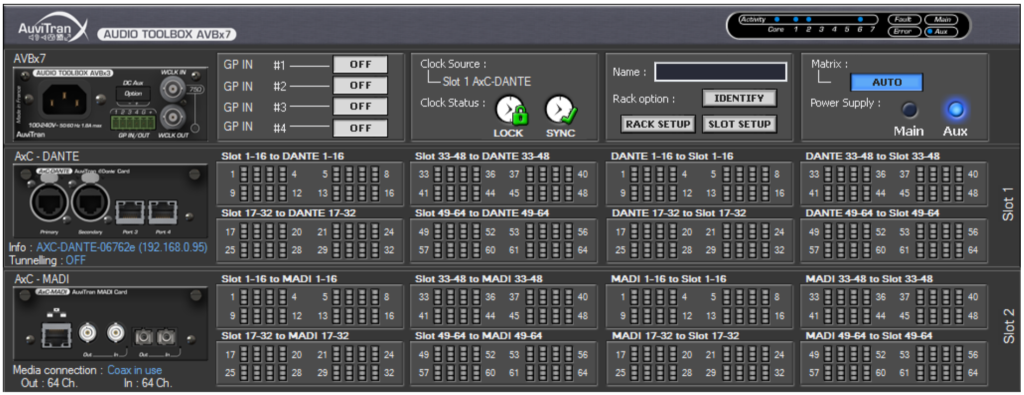This screenshot has width=1024, height=395.
Task: Click the AxC-MADI card image
Action: click(110, 324)
